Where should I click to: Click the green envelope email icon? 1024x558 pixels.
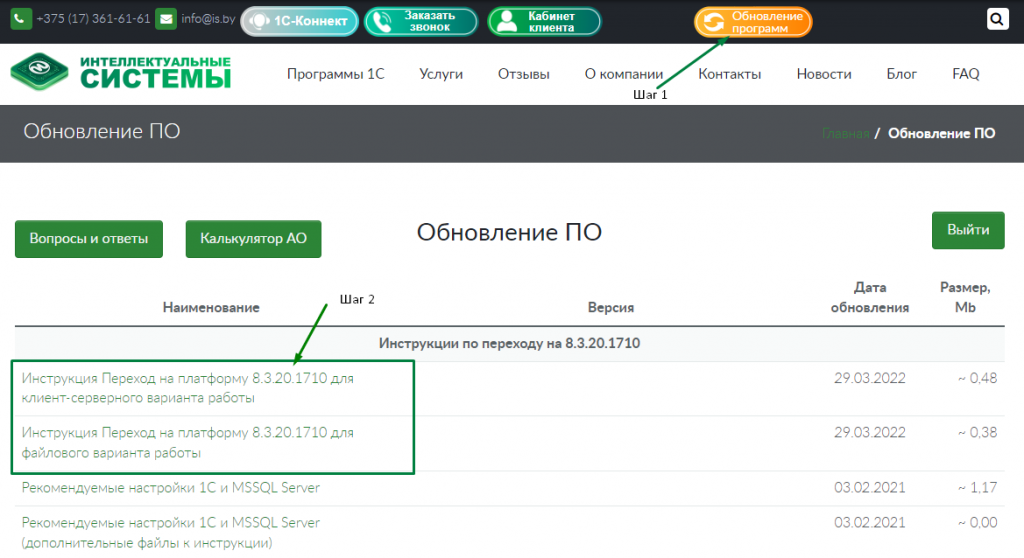[x=166, y=19]
